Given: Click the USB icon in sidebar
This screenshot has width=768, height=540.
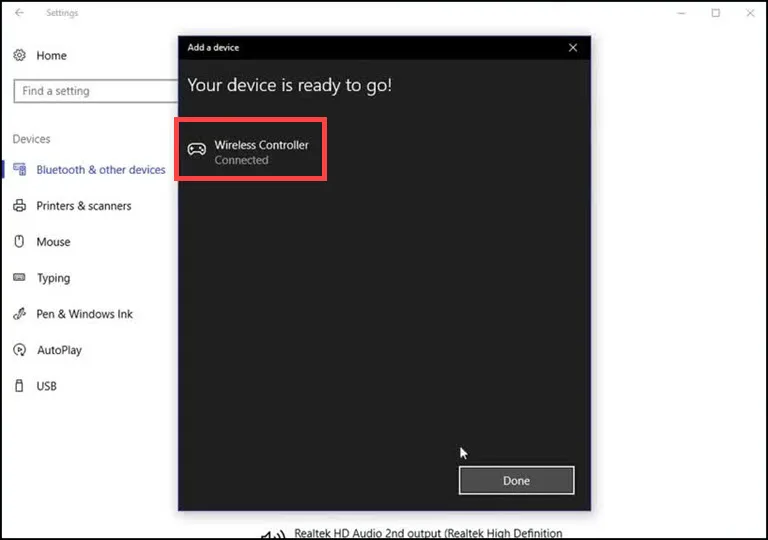Looking at the screenshot, I should [x=19, y=386].
